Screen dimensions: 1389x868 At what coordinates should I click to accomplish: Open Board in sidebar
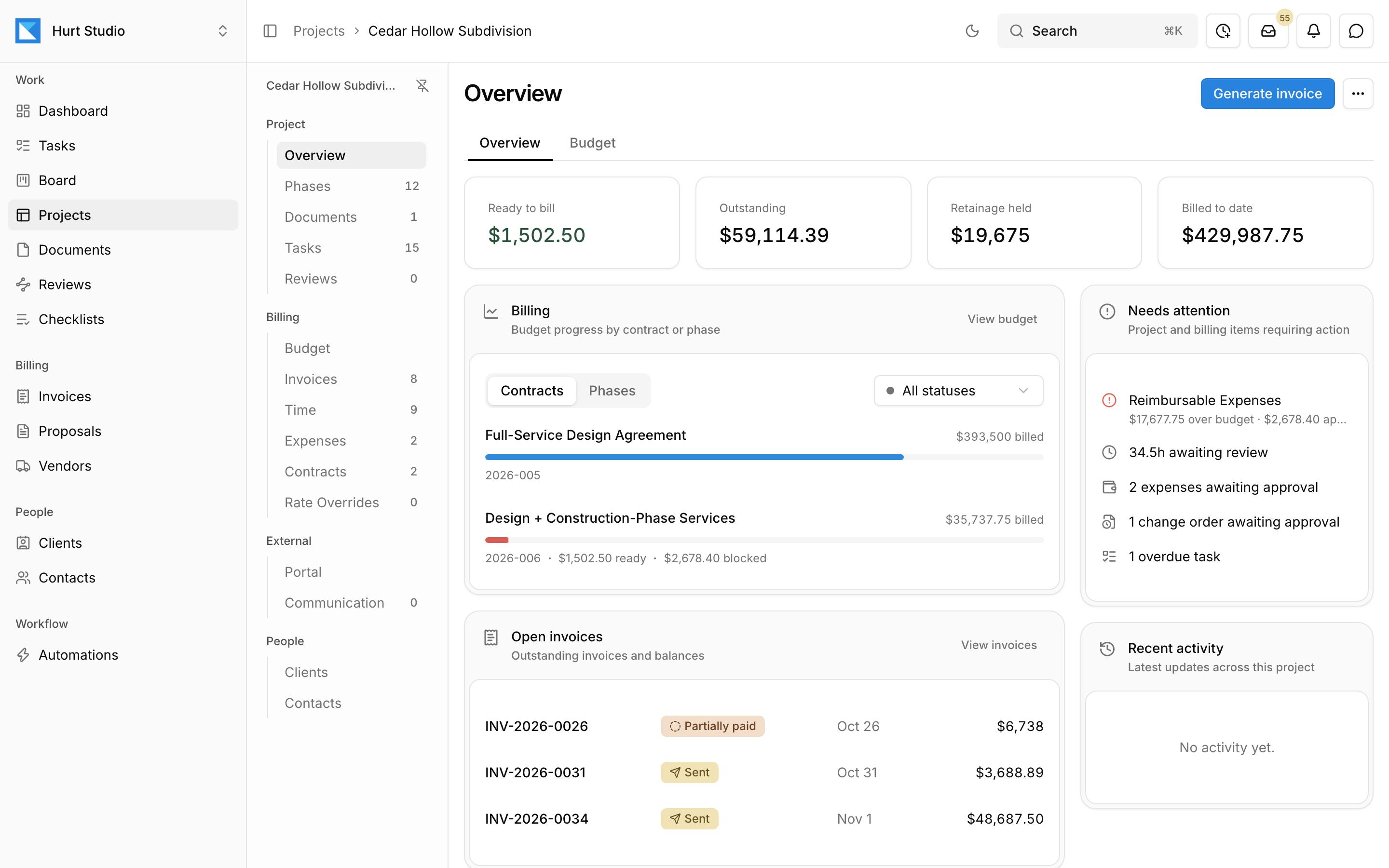click(x=123, y=180)
